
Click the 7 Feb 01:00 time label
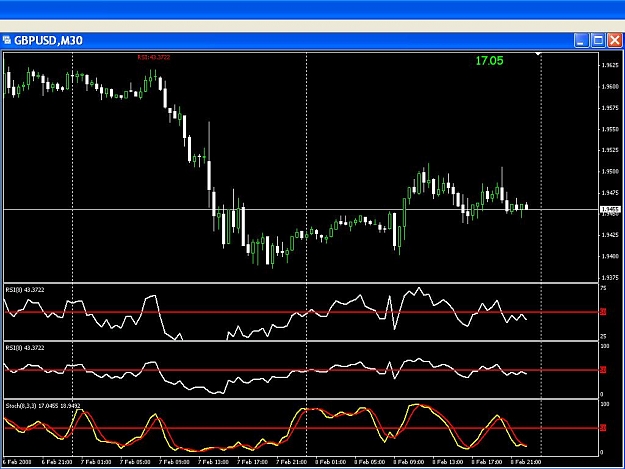click(x=96, y=462)
